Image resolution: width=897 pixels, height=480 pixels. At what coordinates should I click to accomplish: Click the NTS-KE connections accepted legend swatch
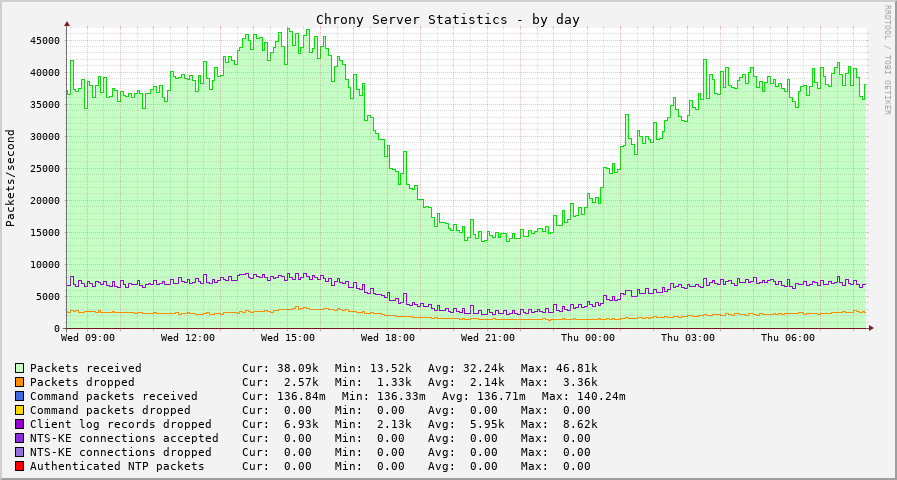pos(19,438)
